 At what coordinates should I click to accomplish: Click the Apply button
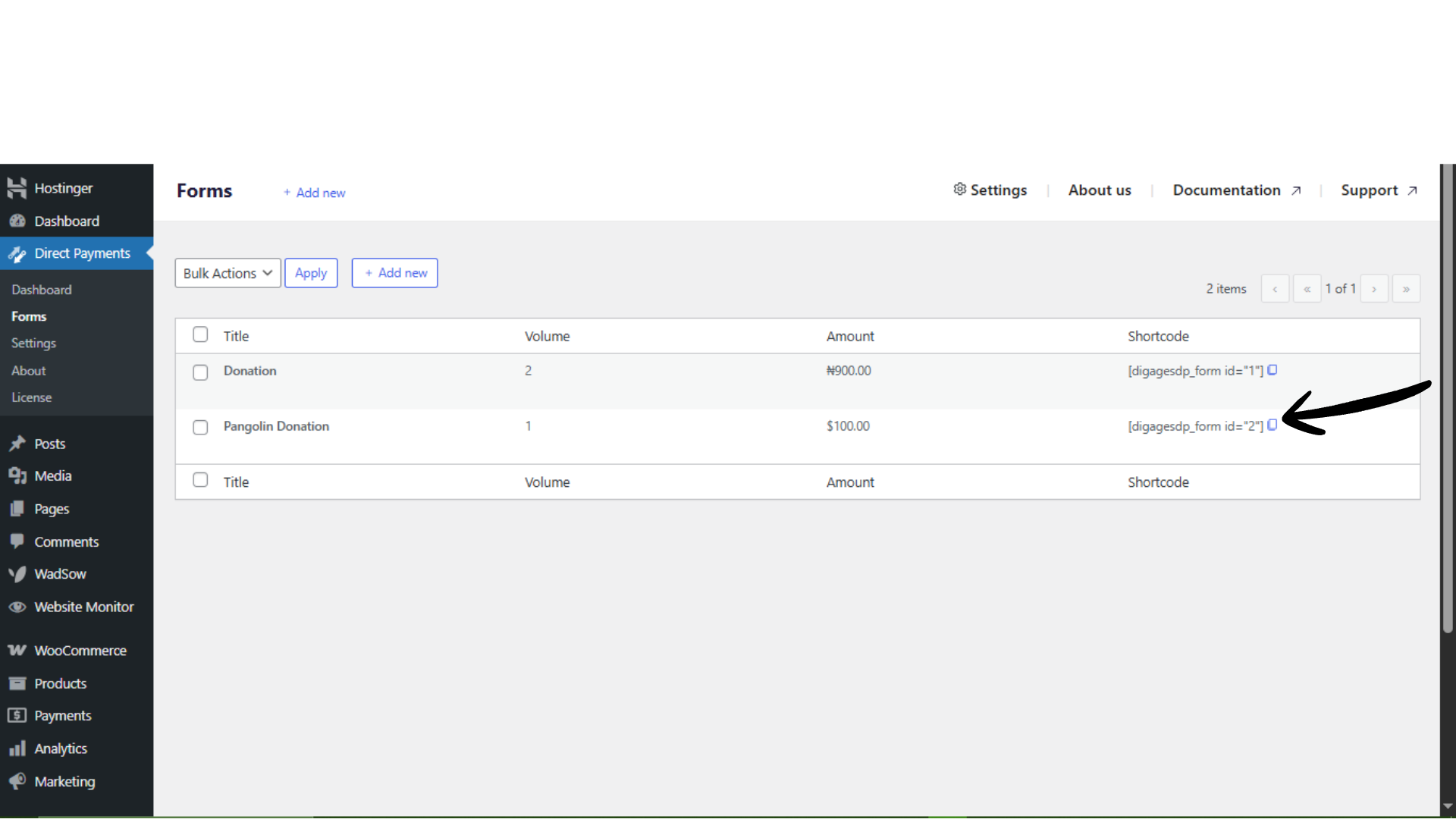coord(311,273)
